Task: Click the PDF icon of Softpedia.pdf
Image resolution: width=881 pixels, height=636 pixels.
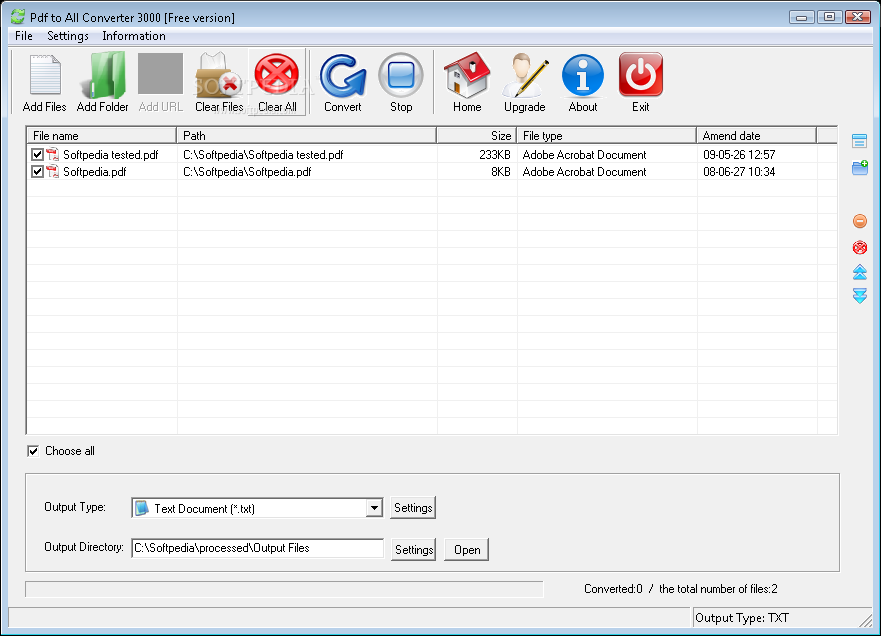Action: coord(53,171)
